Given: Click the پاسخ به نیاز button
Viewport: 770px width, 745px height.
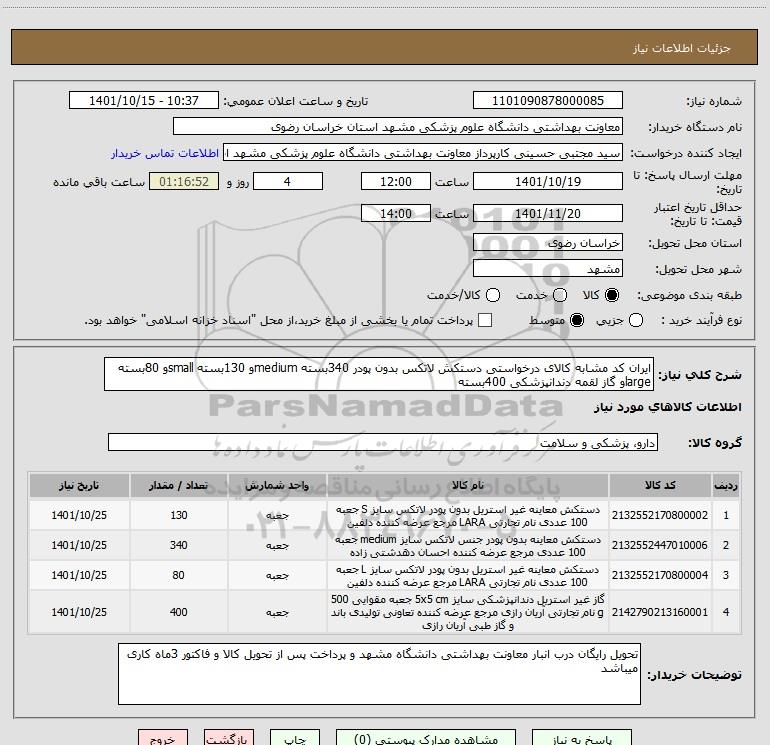Looking at the screenshot, I should coord(582,738).
